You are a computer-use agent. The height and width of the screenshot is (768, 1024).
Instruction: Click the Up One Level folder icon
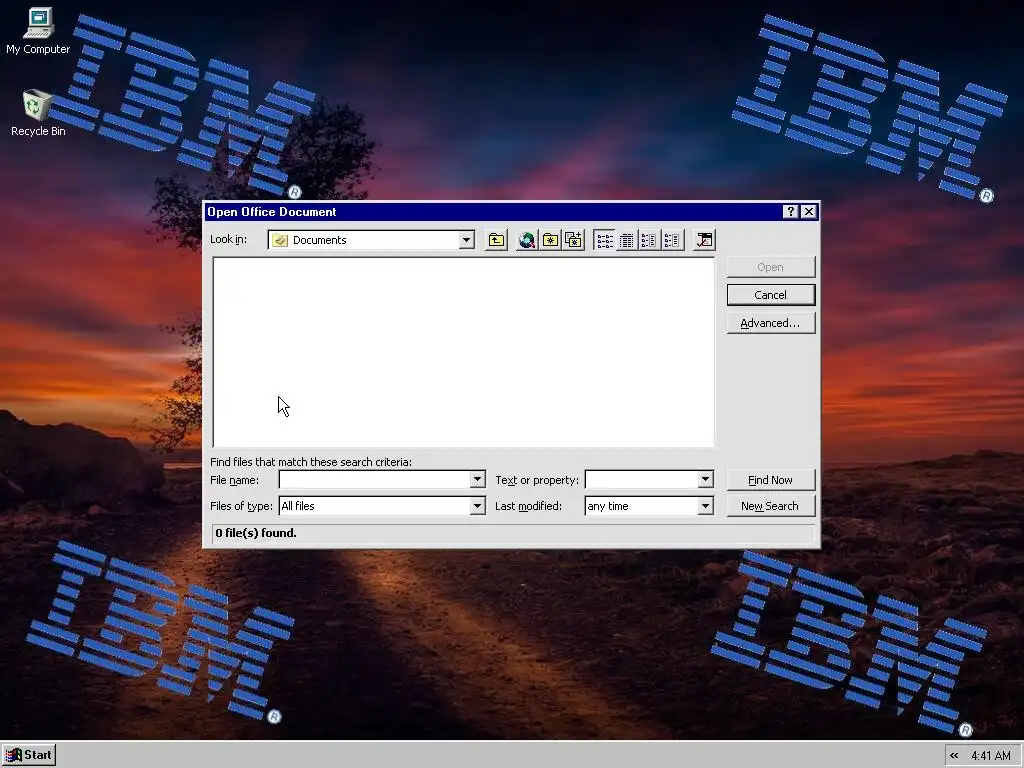pos(496,240)
